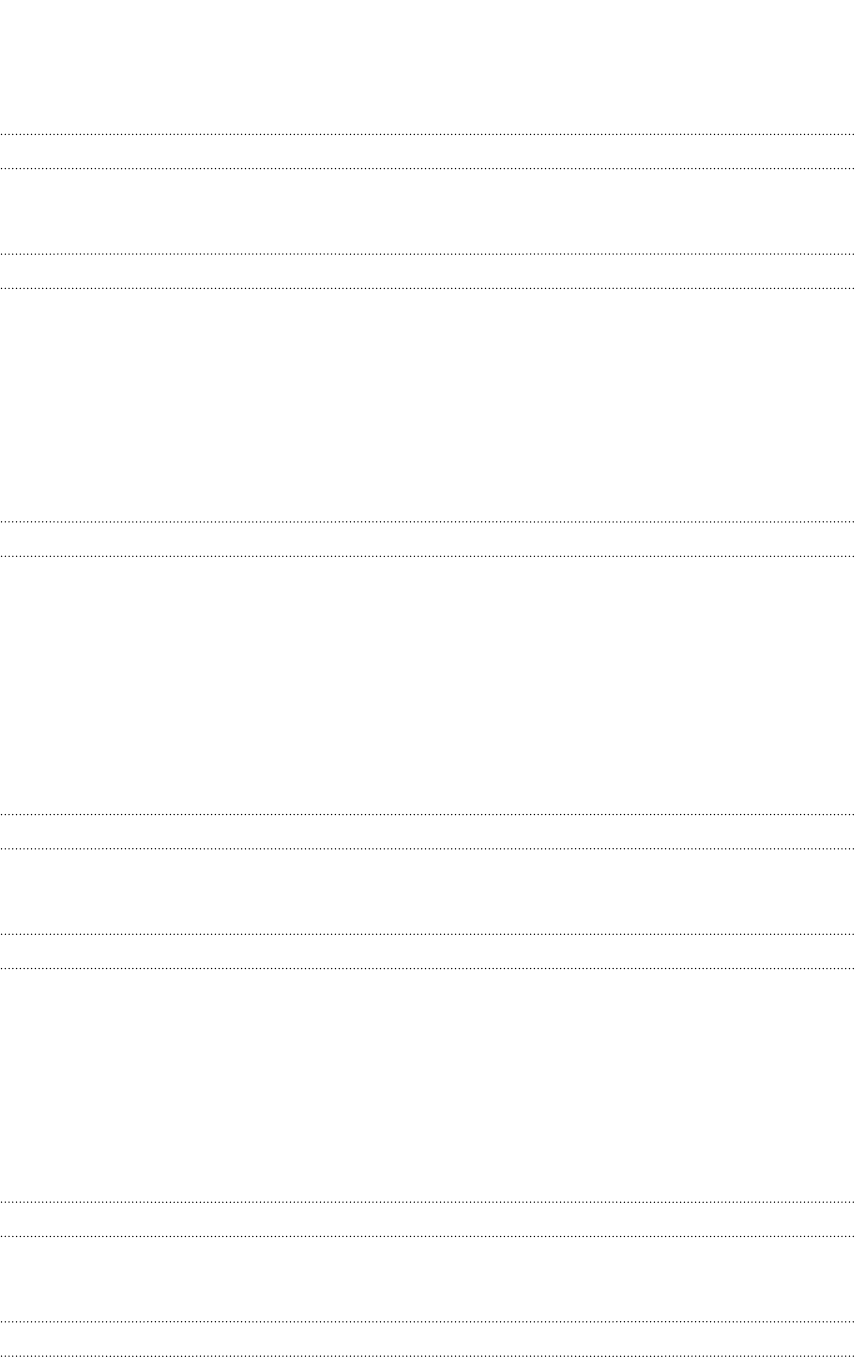
Task: Click the lower line of the fifth dotted pair
Action: point(427,968)
